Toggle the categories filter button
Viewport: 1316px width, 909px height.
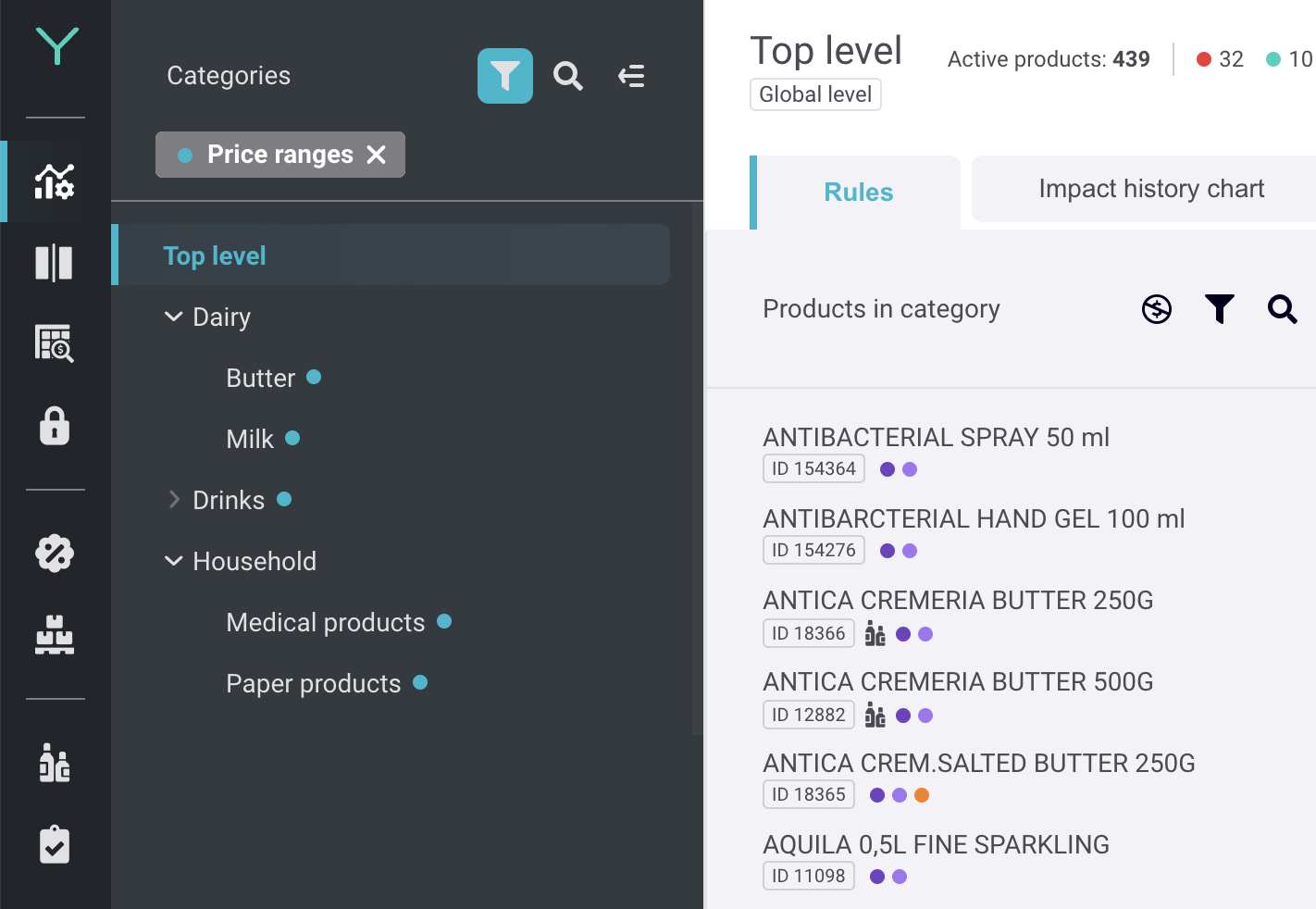[504, 76]
